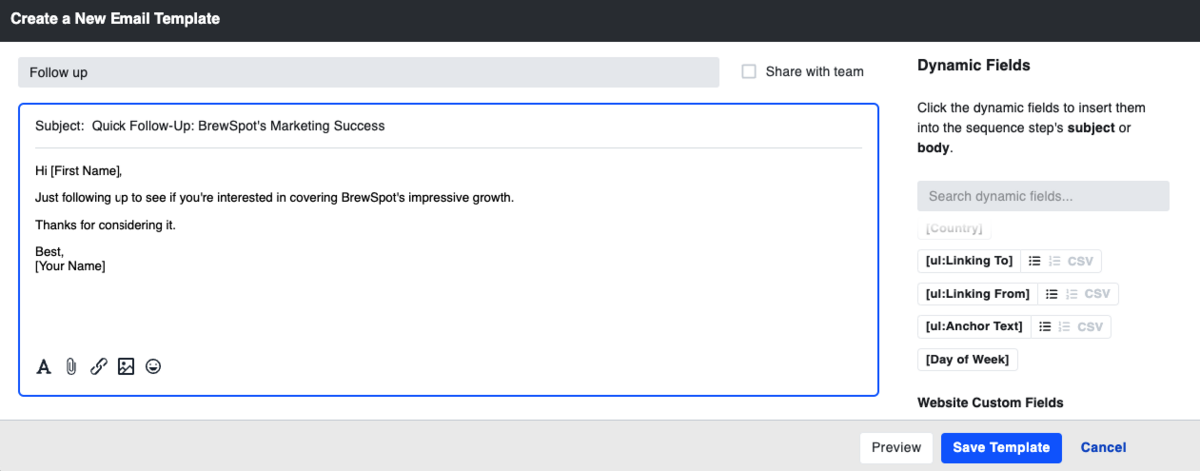Enable the Share with team checkbox
This screenshot has height=471, width=1200.
pyautogui.click(x=749, y=72)
